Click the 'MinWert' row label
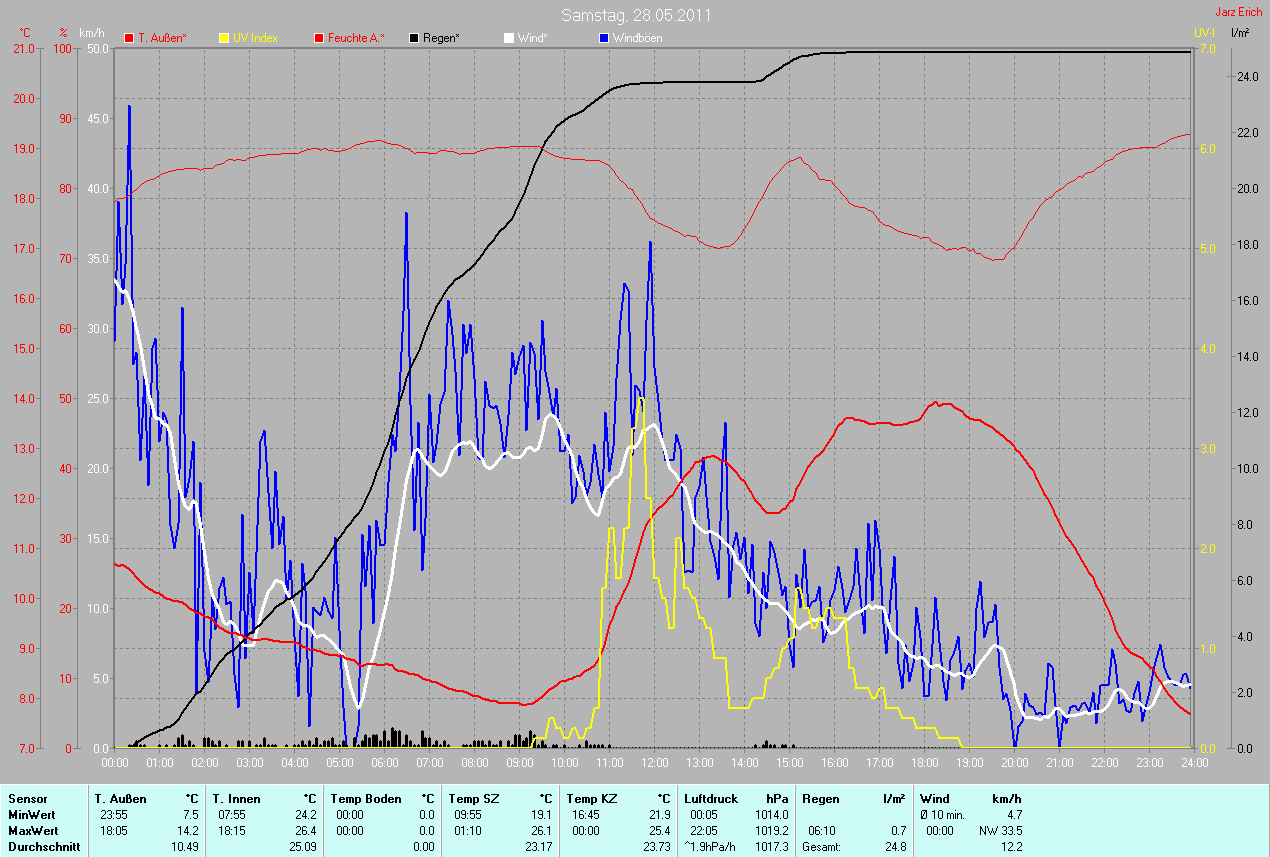 [31, 815]
